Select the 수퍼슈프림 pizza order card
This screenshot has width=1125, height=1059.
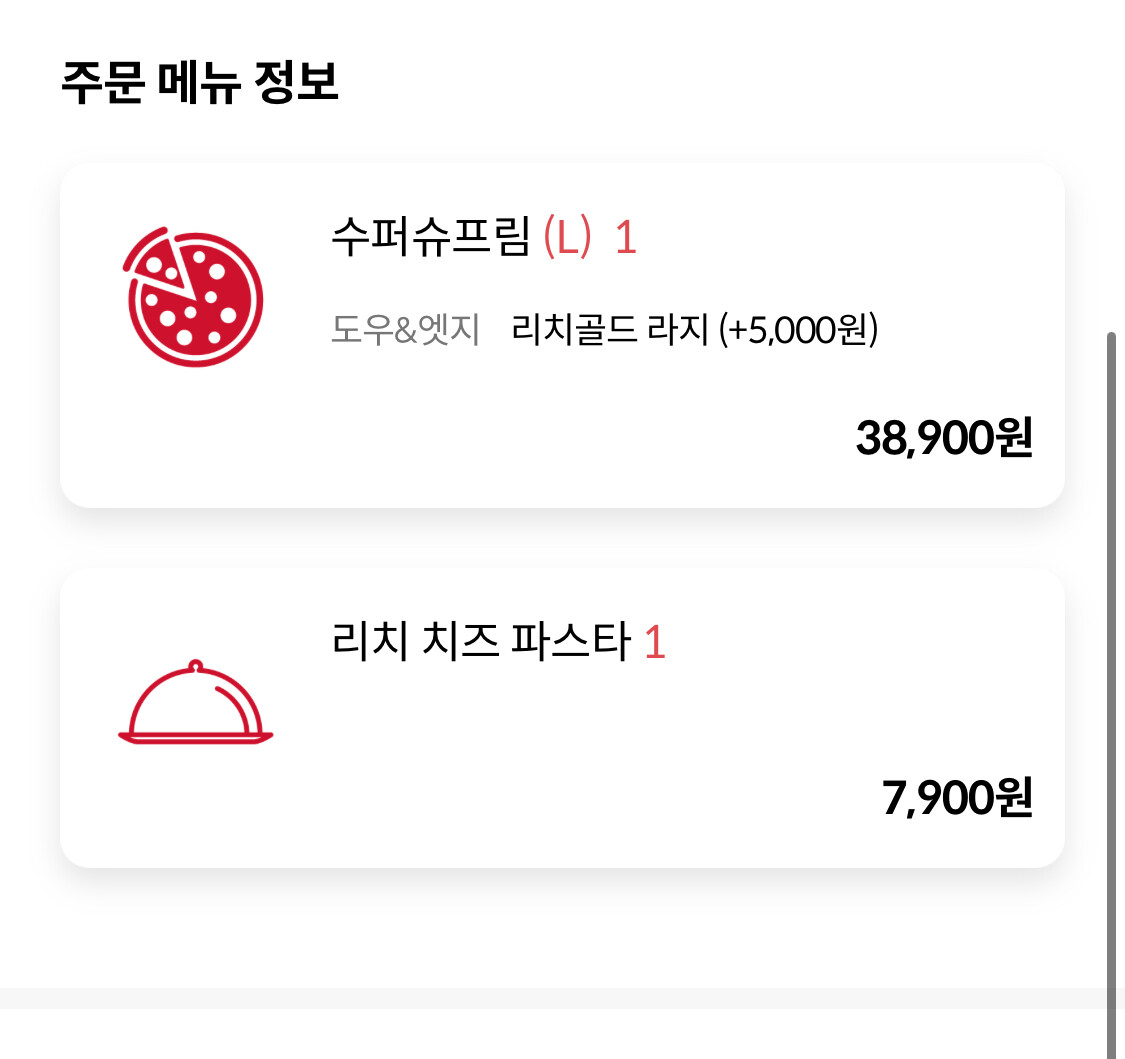(562, 335)
